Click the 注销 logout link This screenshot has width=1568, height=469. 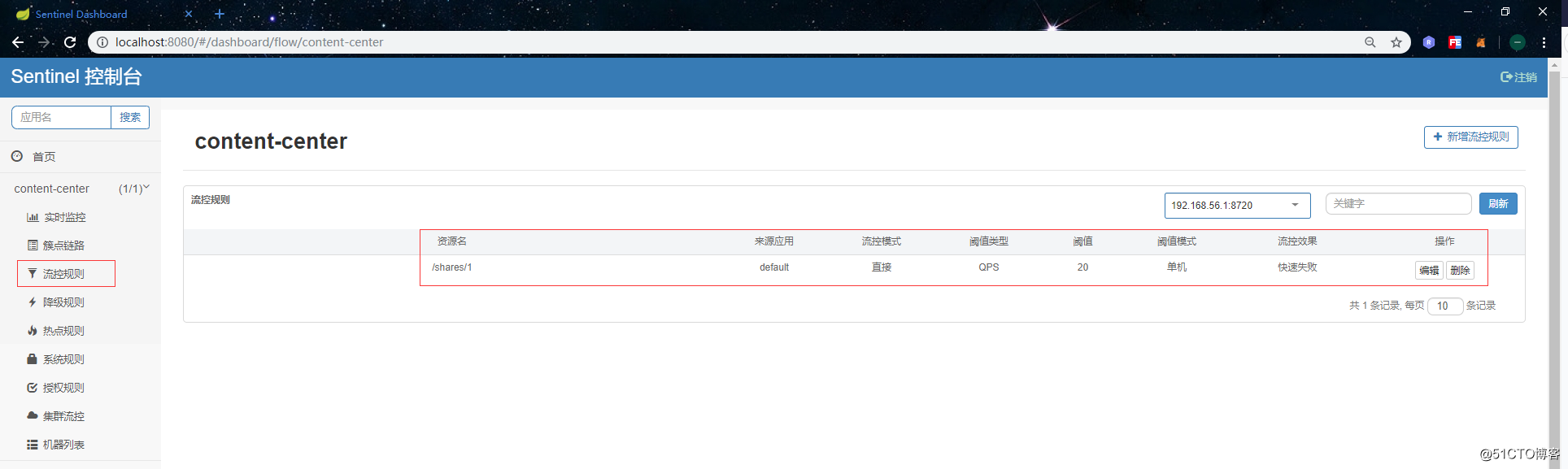point(1518,77)
